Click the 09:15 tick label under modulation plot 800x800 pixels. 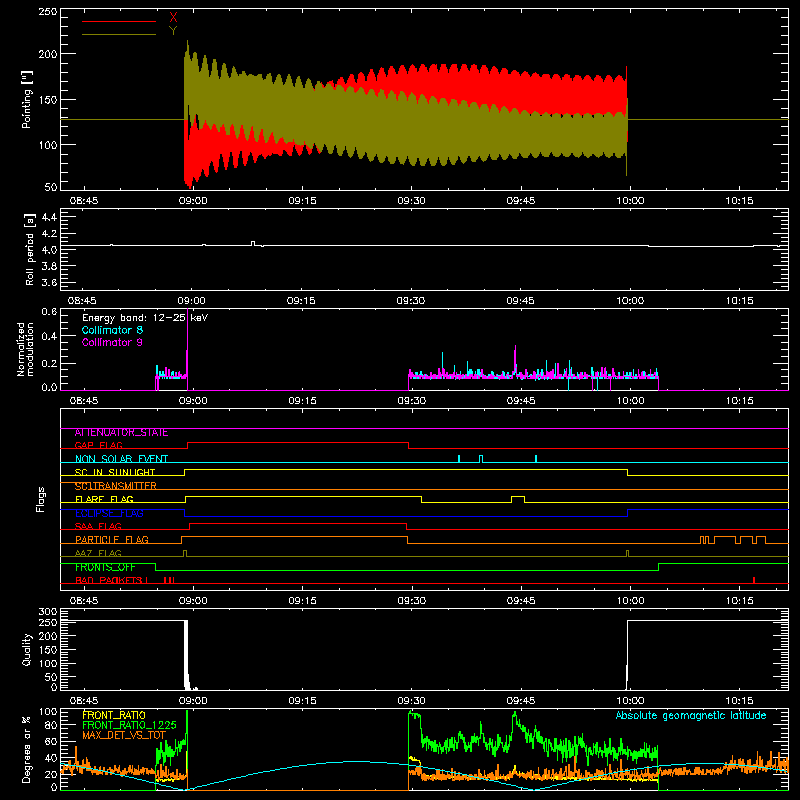pyautogui.click(x=302, y=401)
